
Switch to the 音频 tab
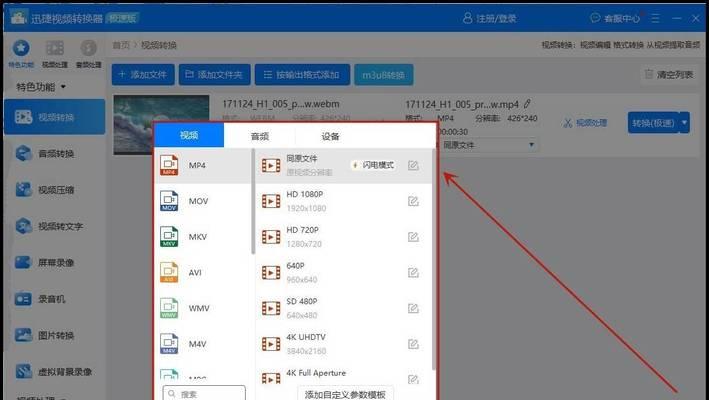[x=260, y=136]
